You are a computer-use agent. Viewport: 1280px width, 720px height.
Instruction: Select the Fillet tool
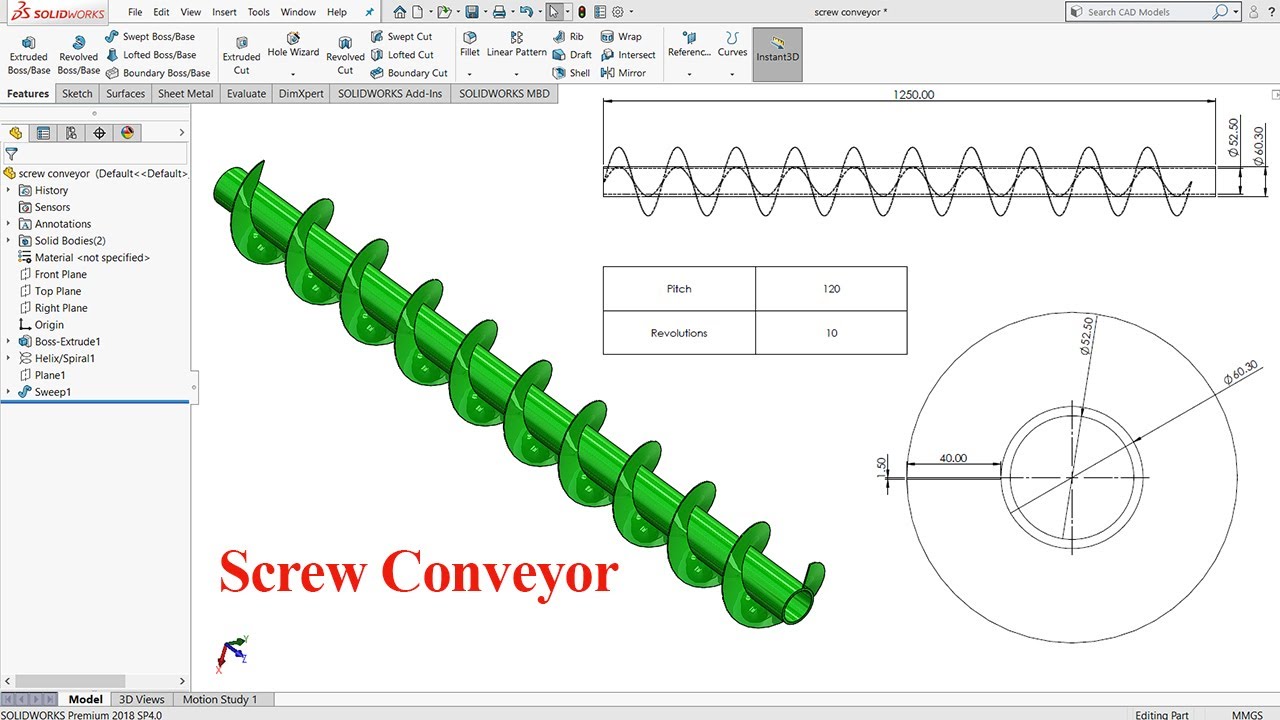pos(470,45)
